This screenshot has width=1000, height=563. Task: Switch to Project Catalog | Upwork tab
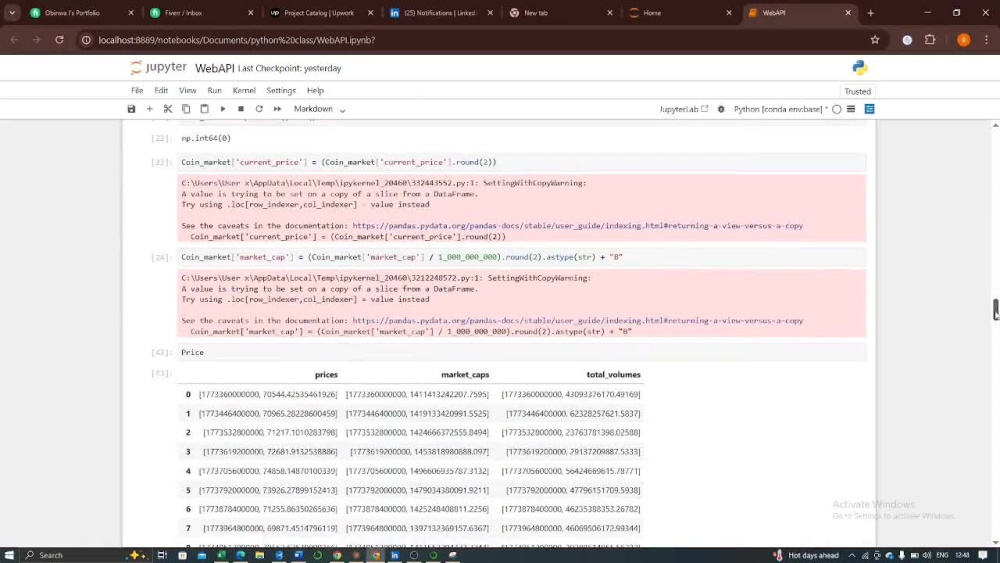point(319,13)
